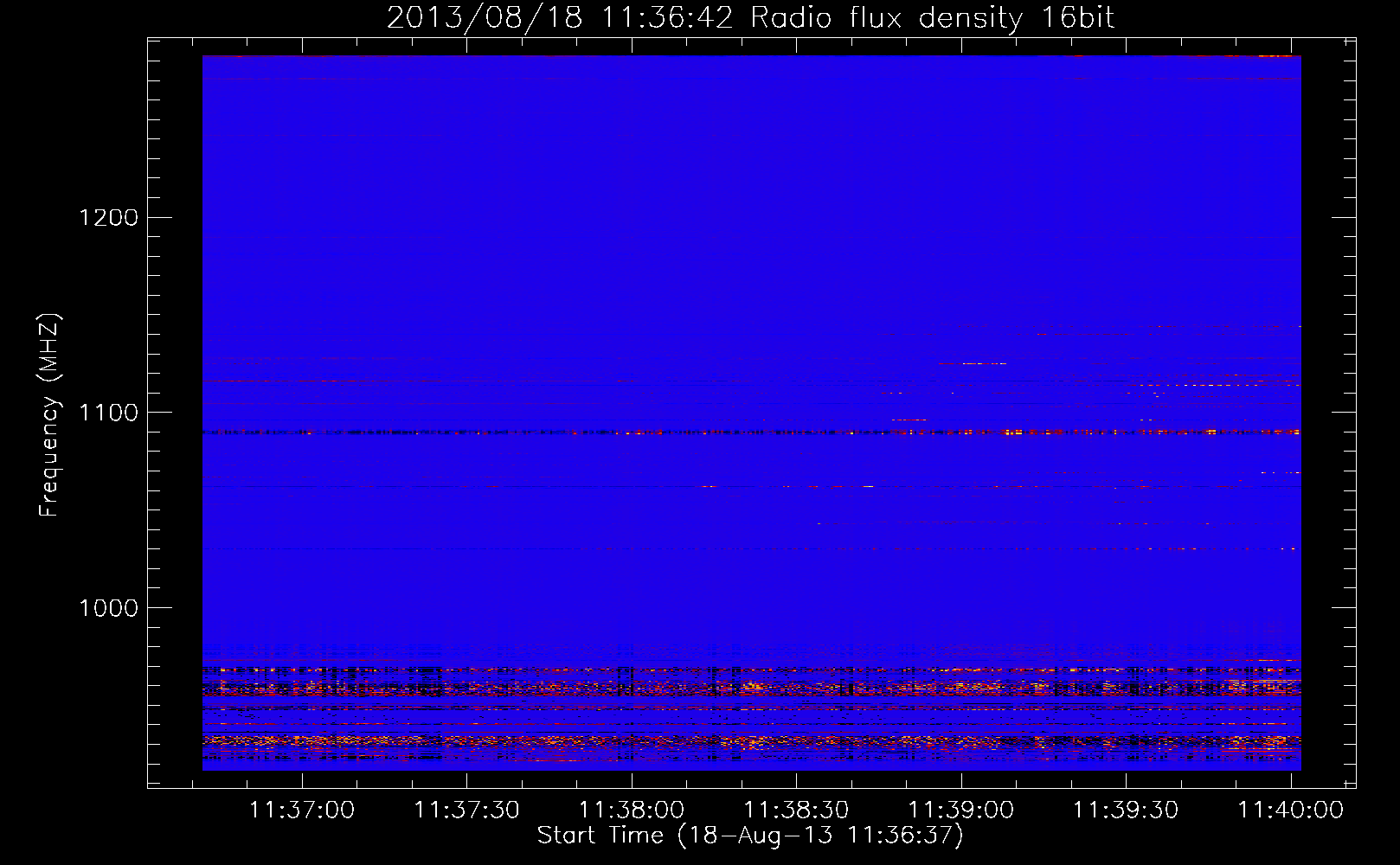Click the 11:37:00 time tick label
Viewport: 1400px width, 865px height.
coord(302,811)
